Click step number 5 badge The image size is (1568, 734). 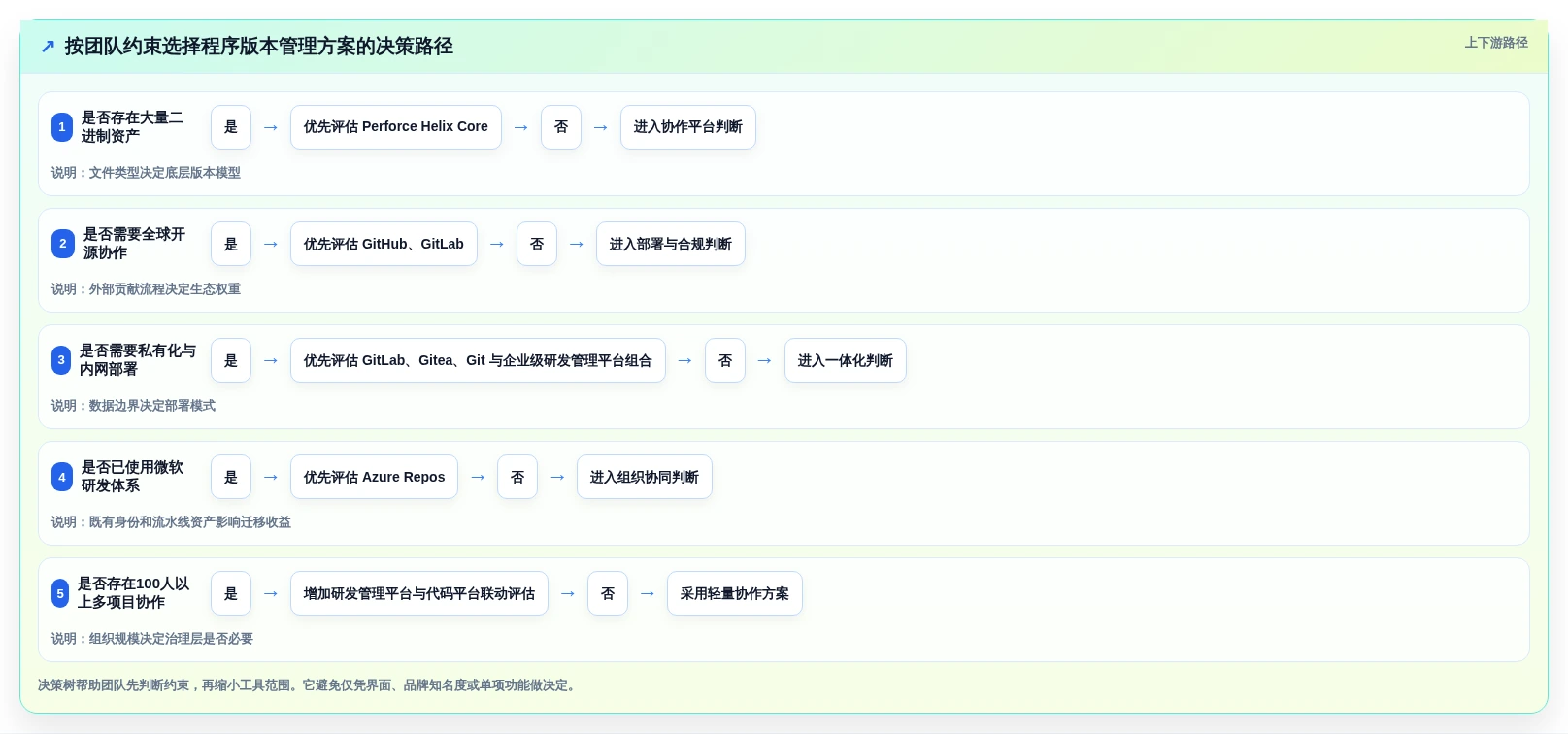pos(60,593)
